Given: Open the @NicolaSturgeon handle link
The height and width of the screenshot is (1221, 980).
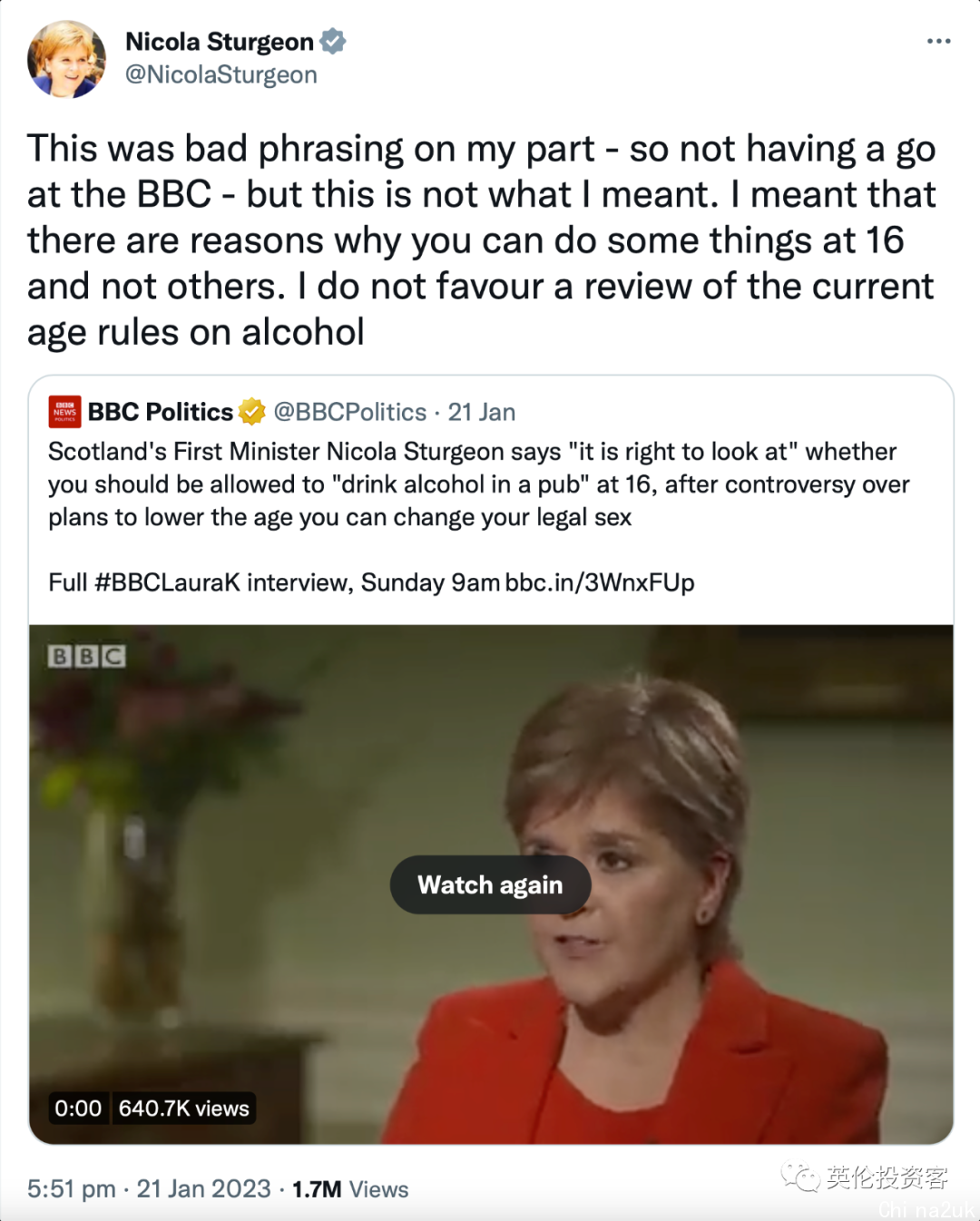Looking at the screenshot, I should click(221, 75).
